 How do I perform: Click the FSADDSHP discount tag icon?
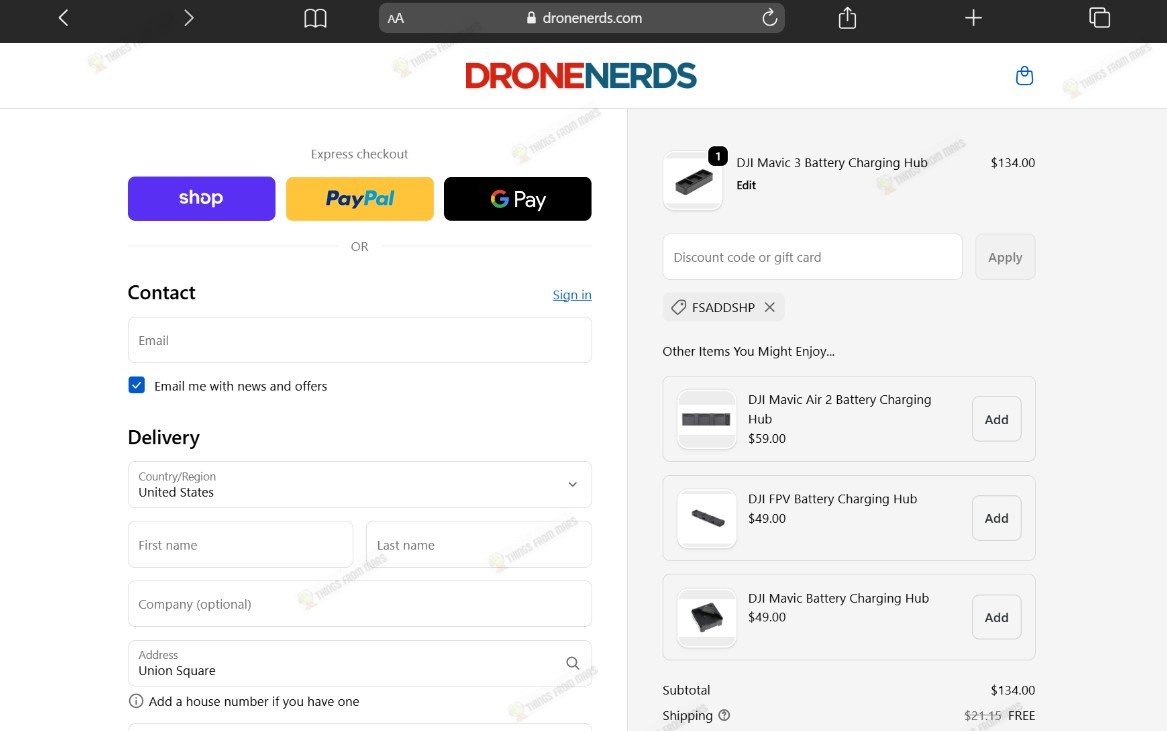point(678,307)
